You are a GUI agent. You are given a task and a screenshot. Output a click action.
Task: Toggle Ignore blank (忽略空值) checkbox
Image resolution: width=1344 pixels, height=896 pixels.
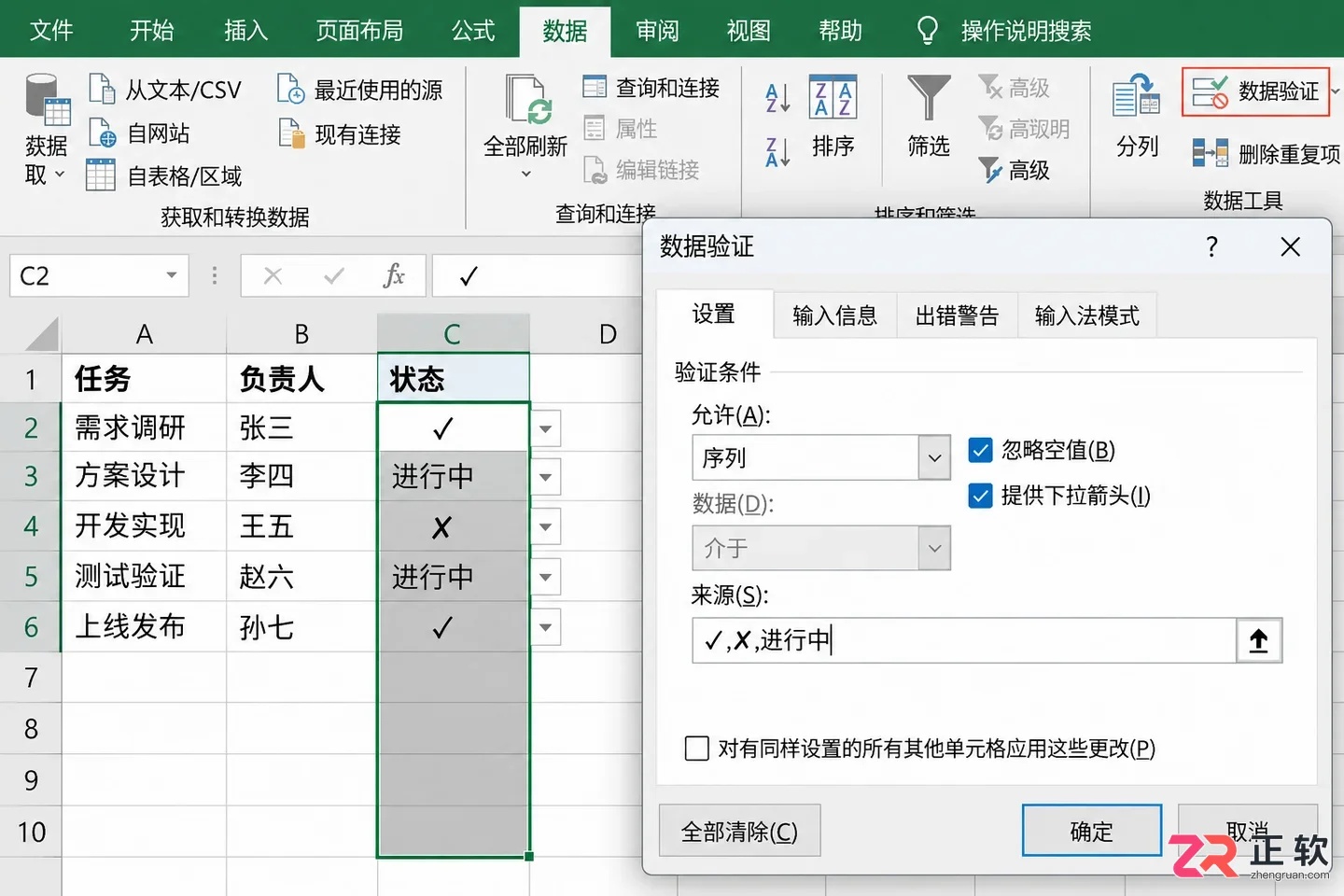click(980, 451)
